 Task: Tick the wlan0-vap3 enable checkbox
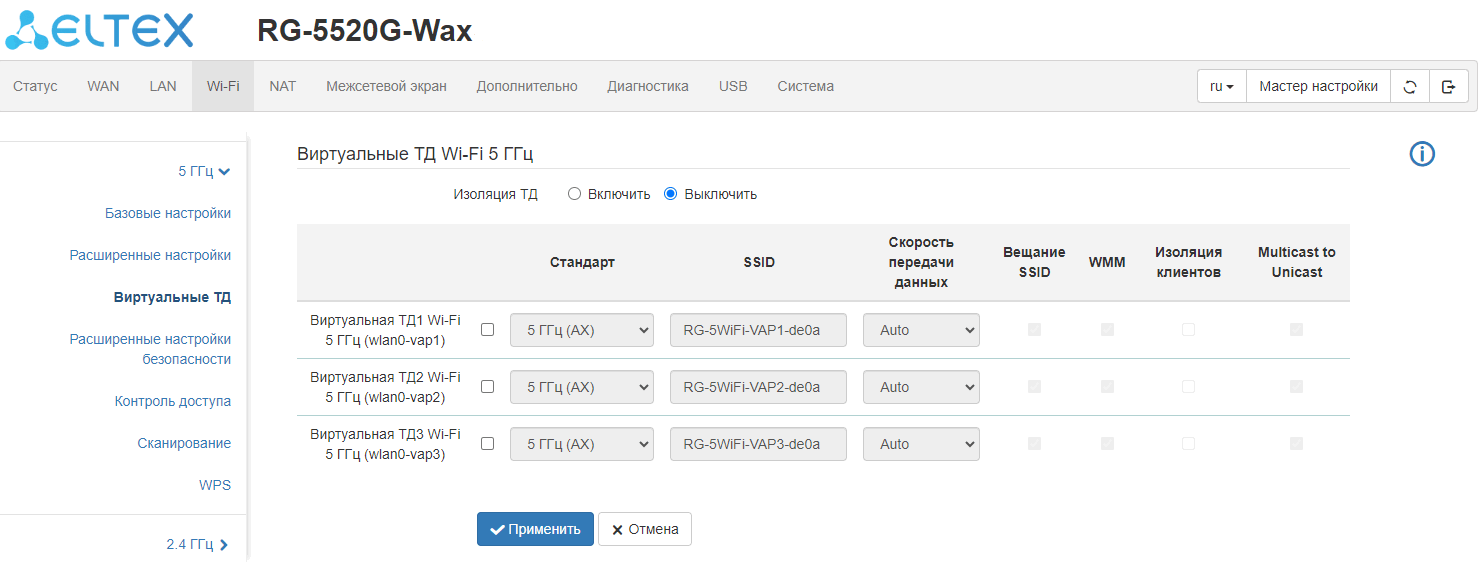487,444
